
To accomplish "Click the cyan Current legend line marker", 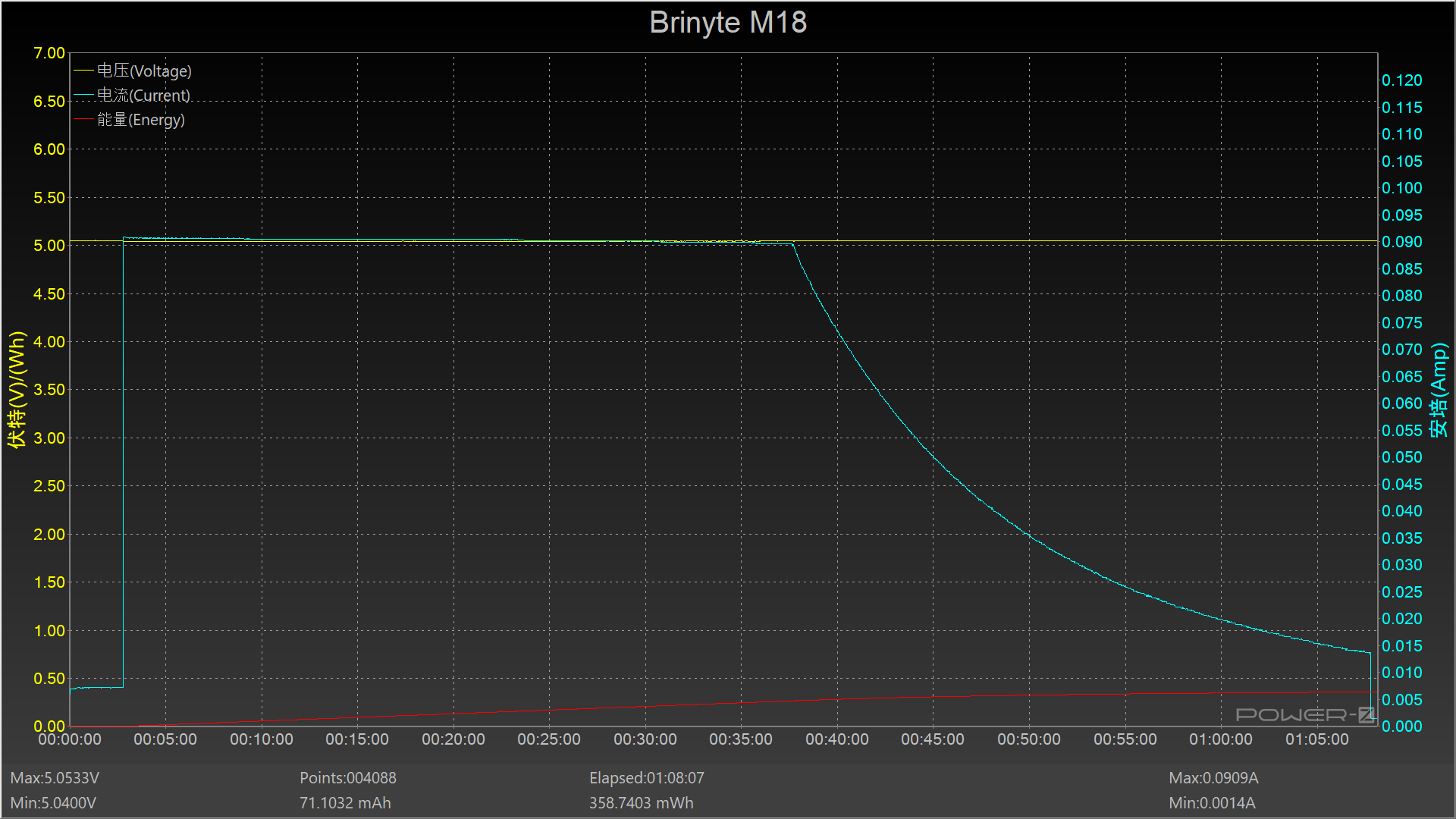I will [83, 95].
